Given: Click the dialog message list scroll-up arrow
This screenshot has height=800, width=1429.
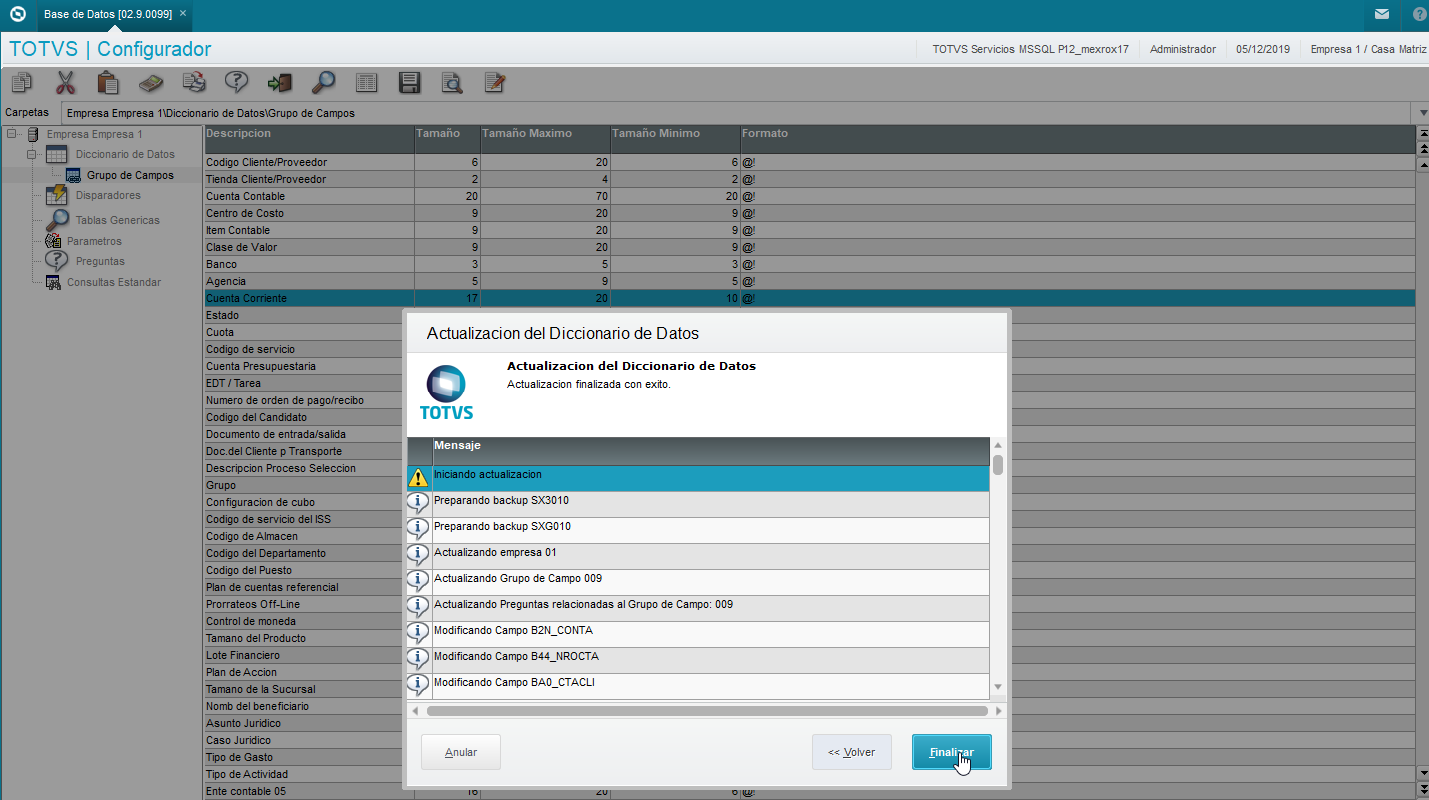Looking at the screenshot, I should [997, 445].
